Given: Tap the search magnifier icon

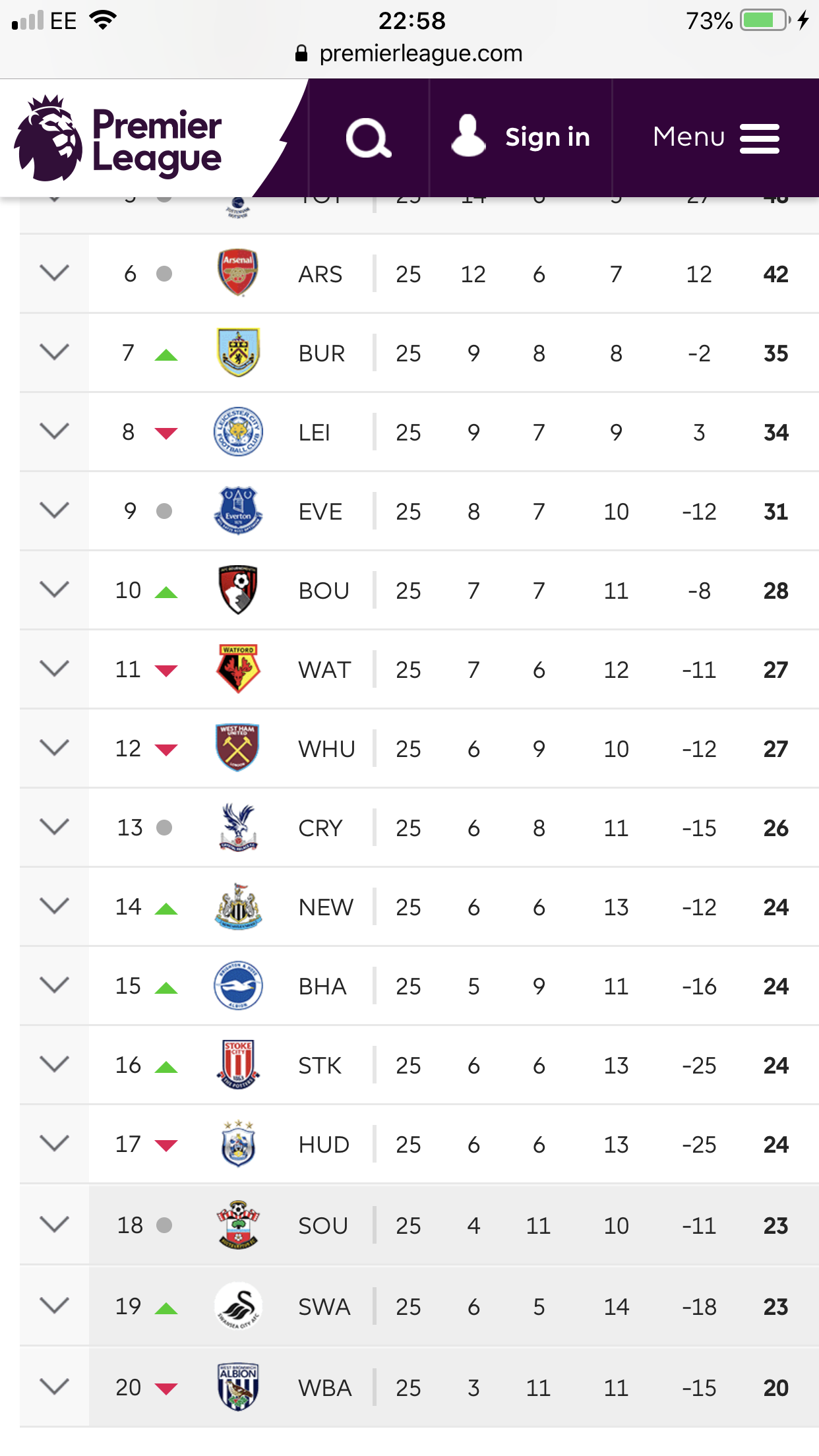Looking at the screenshot, I should (369, 138).
